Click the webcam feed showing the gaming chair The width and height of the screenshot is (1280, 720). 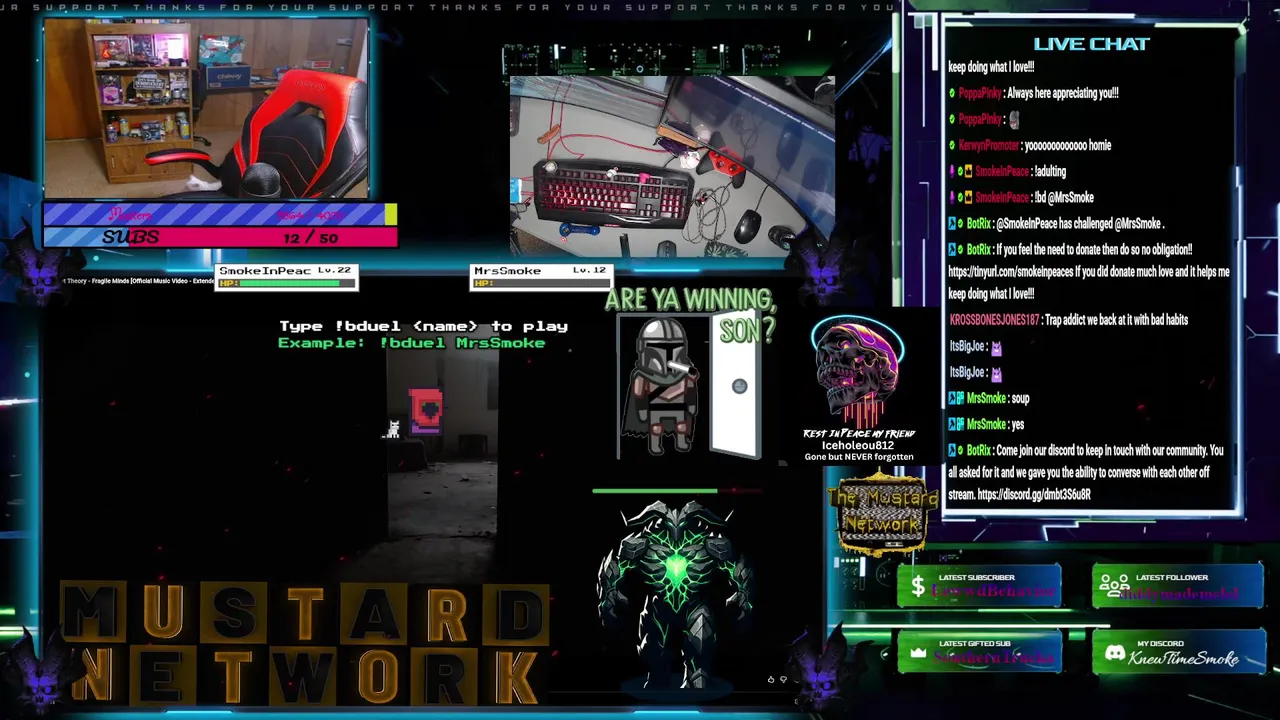click(206, 109)
